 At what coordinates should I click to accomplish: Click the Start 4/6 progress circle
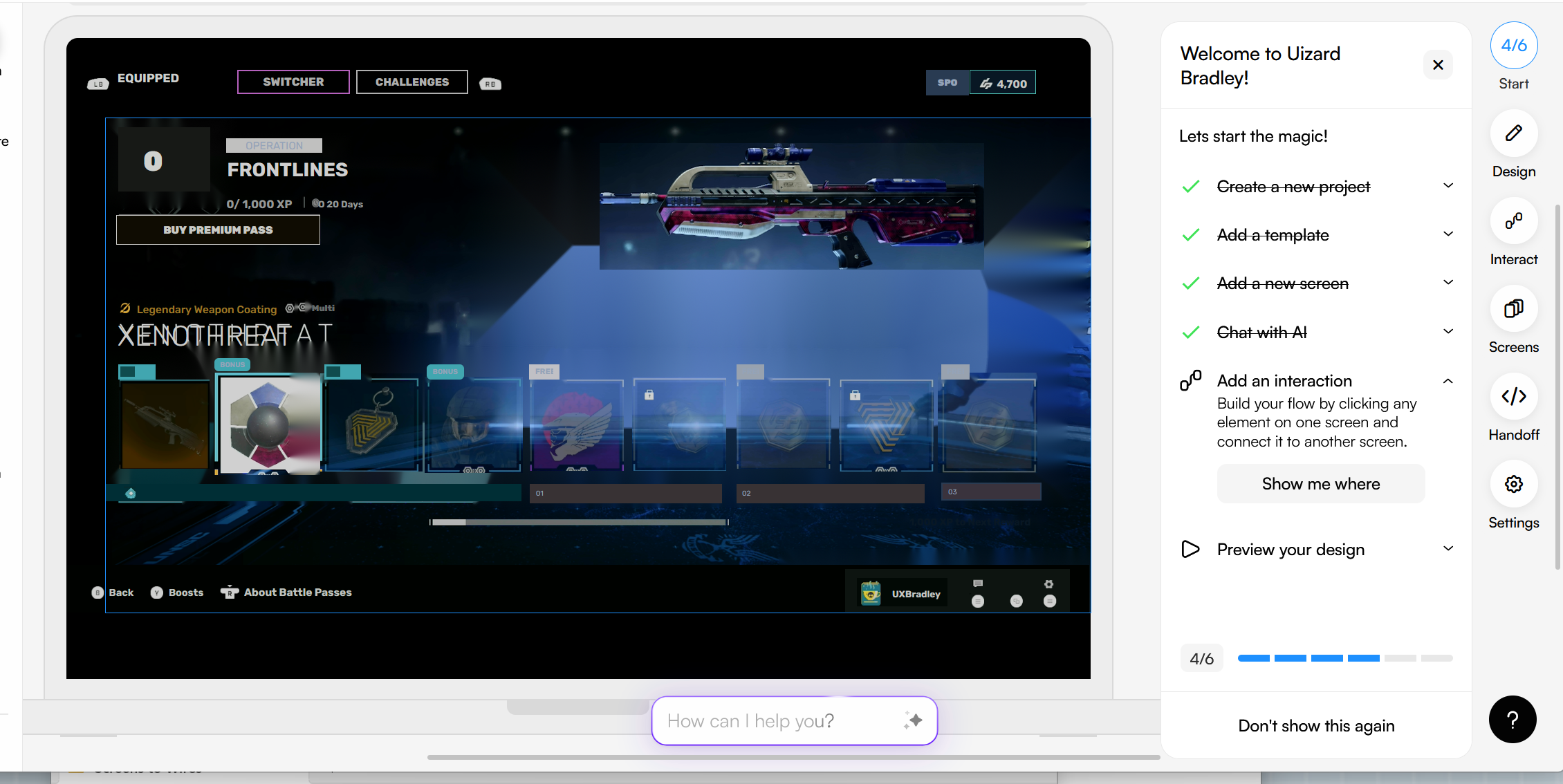[1513, 46]
